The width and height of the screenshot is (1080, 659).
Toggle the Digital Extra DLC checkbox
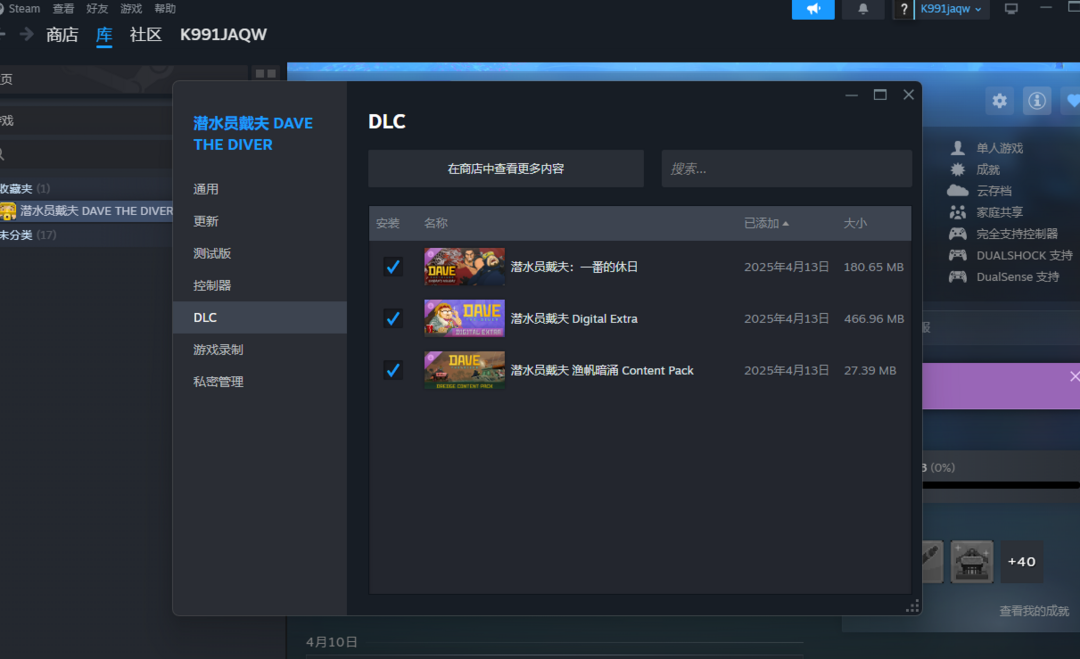point(393,318)
